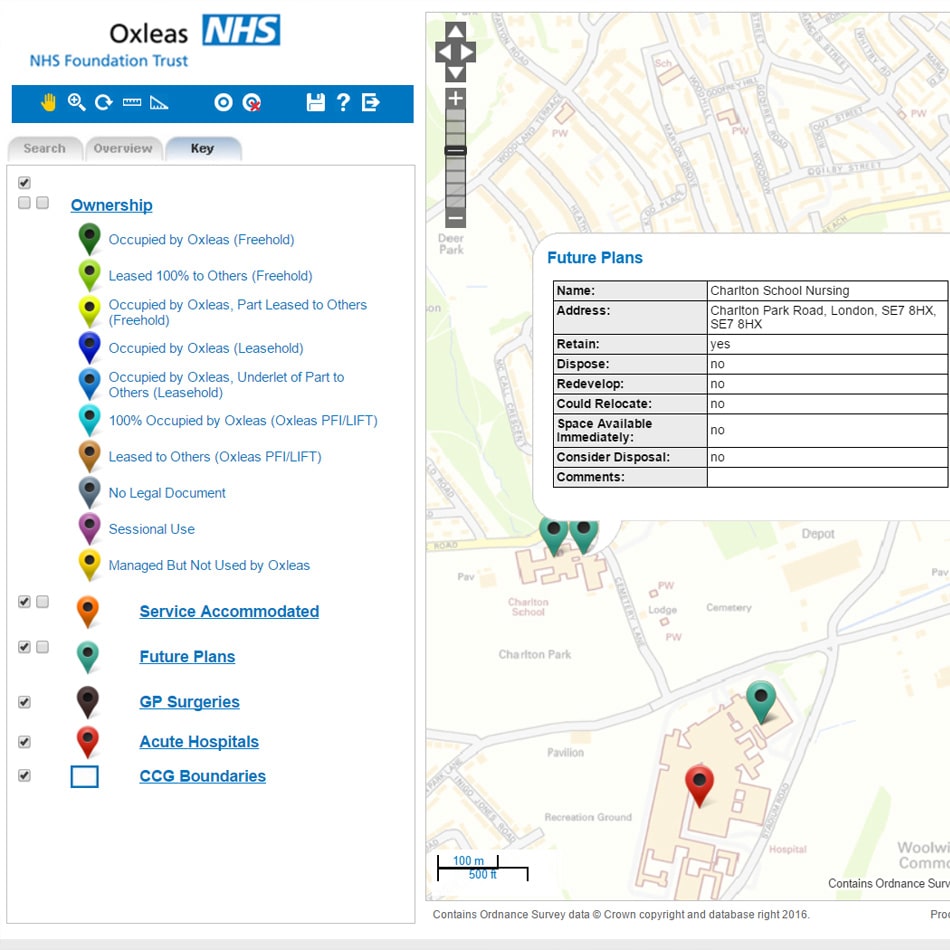Open help with the question mark icon
950x950 pixels.
coord(343,102)
